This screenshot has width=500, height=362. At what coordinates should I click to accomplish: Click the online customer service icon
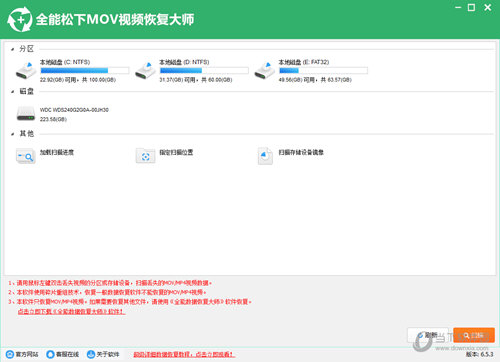[50, 354]
